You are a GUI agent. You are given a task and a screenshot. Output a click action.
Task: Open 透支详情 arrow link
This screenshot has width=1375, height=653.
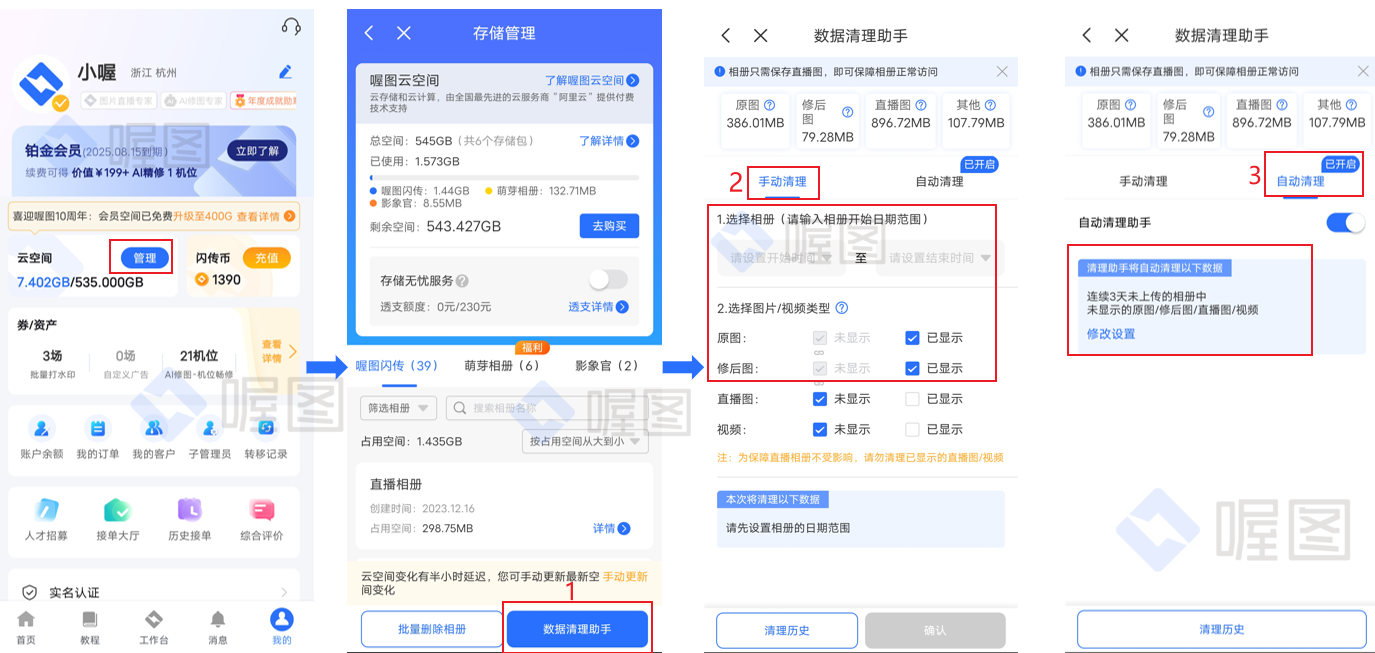click(598, 307)
